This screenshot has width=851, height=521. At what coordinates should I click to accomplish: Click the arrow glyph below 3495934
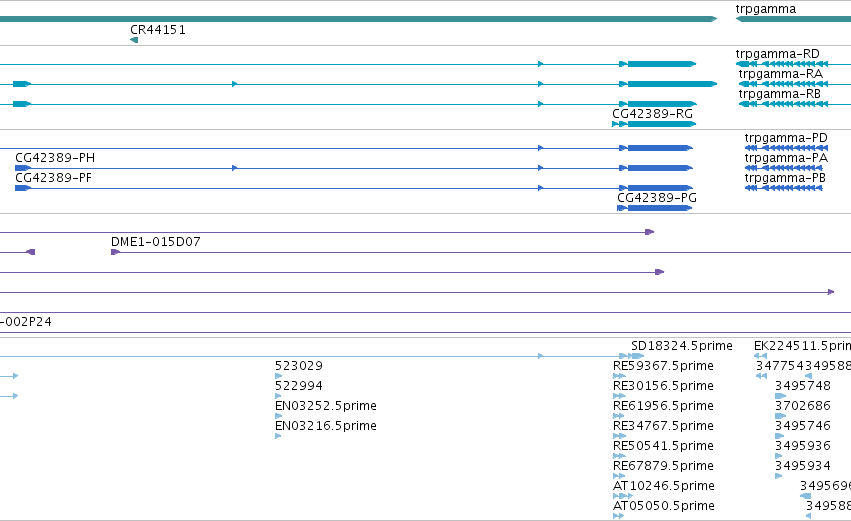tap(778, 476)
